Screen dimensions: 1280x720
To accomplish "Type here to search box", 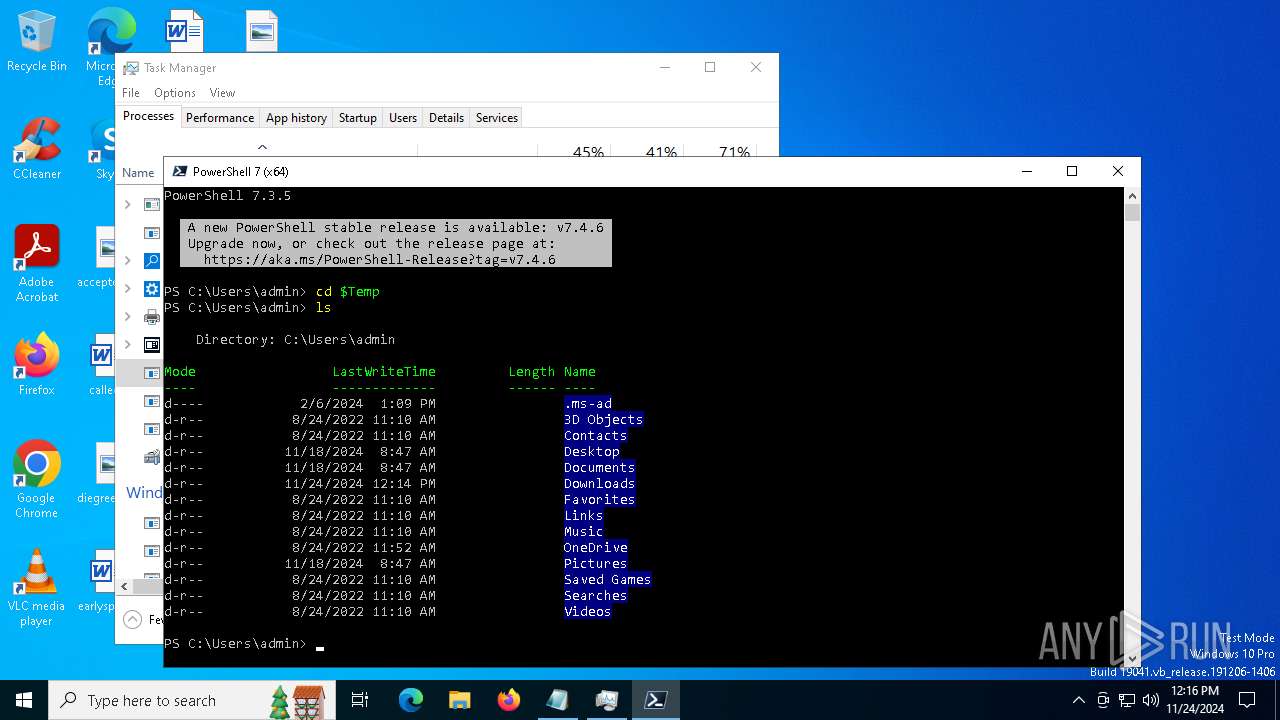I will 190,700.
